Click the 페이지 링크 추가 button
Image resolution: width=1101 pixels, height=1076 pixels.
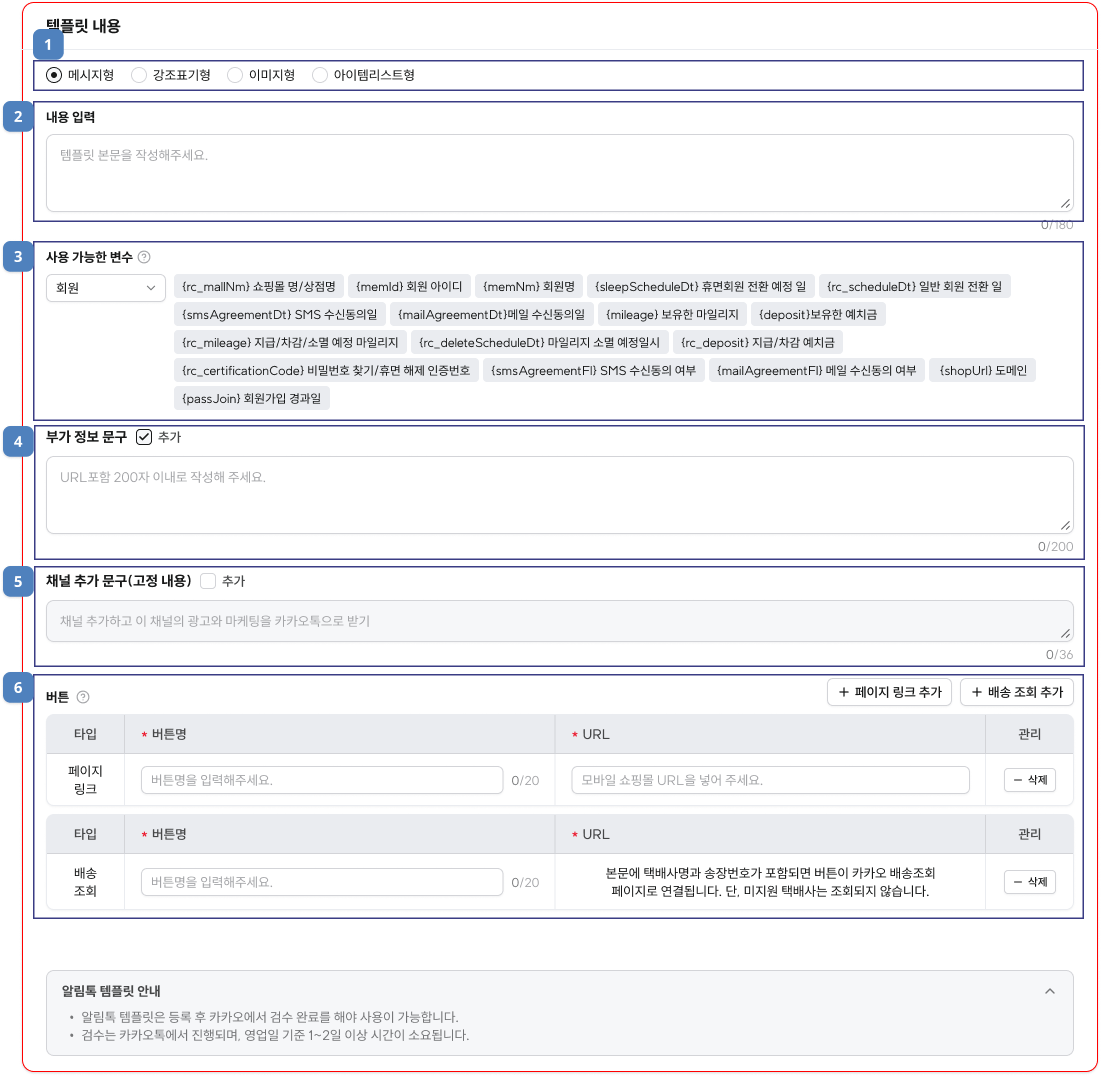[x=889, y=692]
